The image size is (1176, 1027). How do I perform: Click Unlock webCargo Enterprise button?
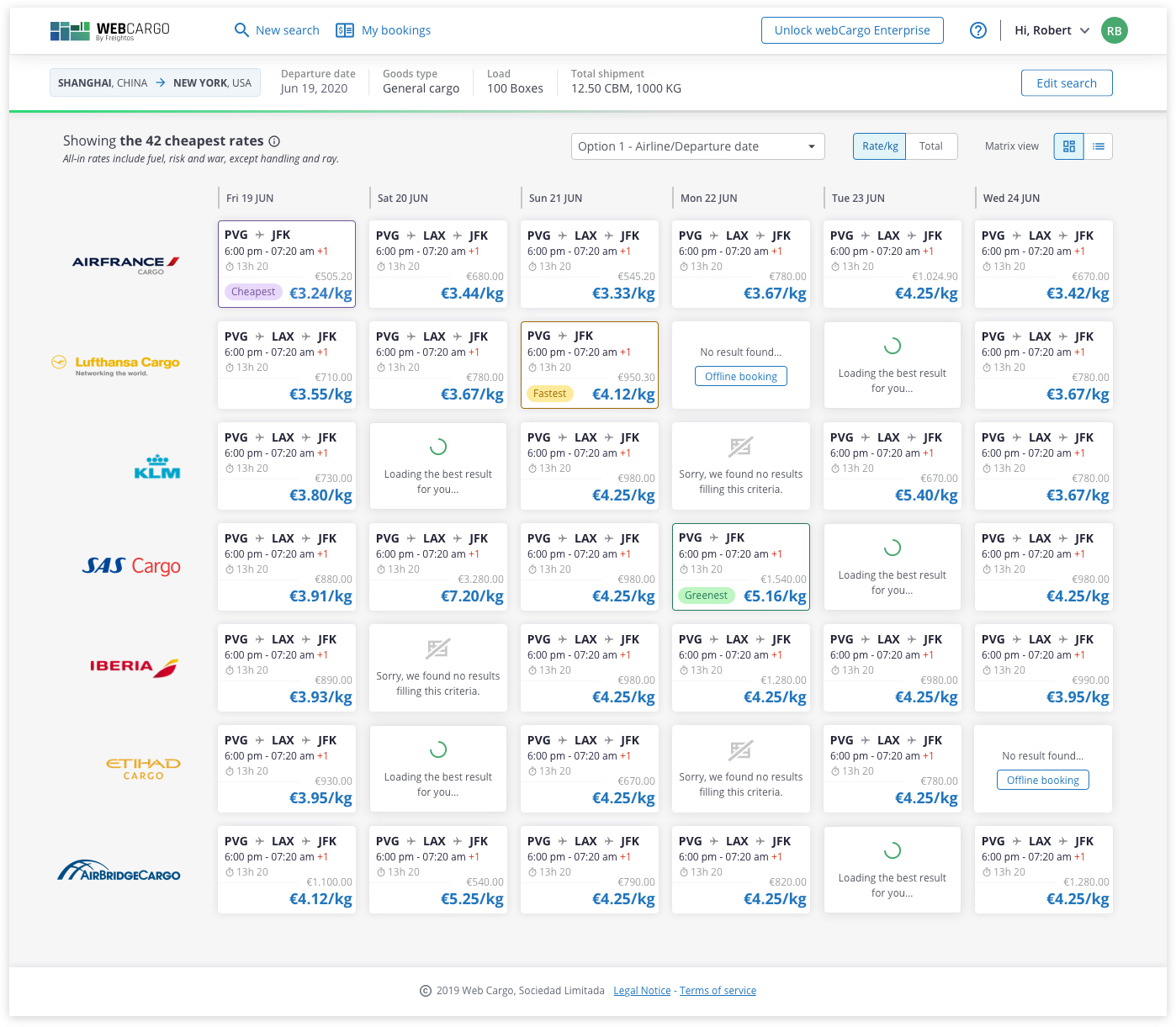point(852,30)
